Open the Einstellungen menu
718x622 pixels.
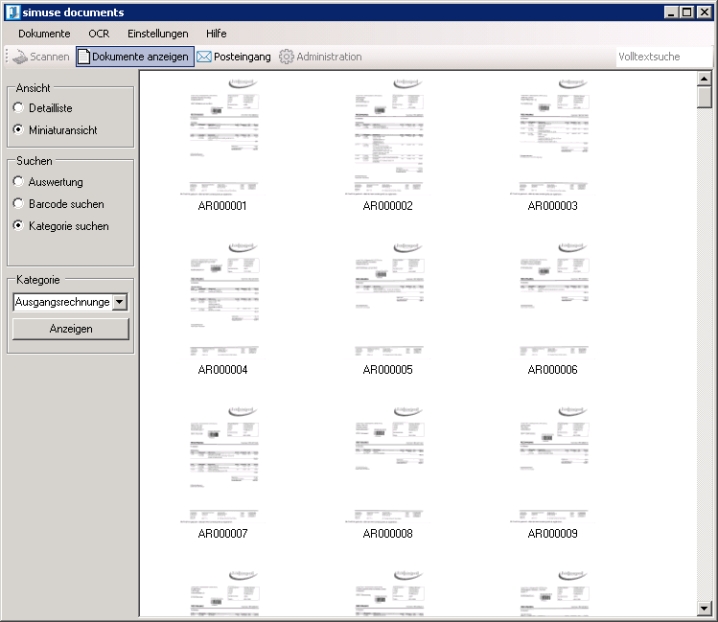[157, 34]
